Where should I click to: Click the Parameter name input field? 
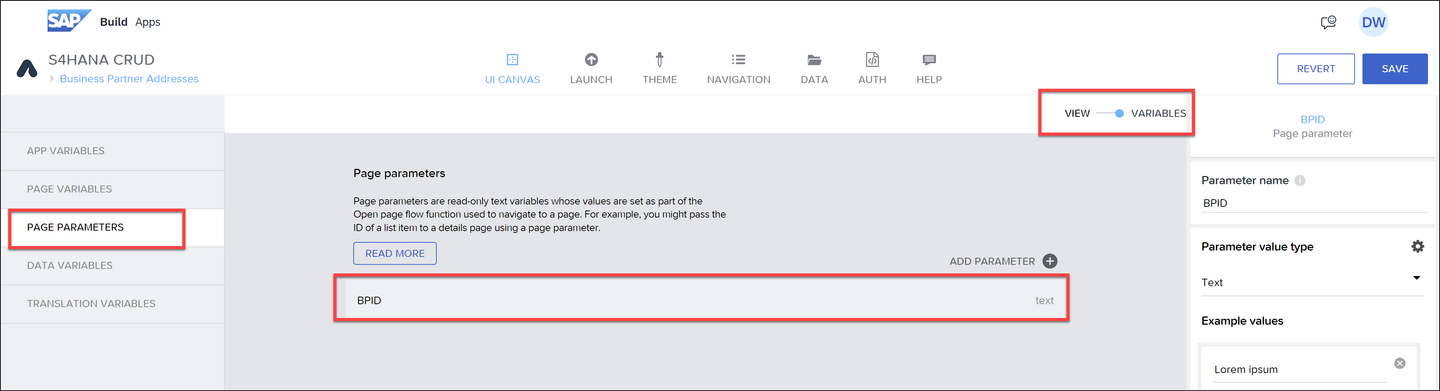tap(1313, 203)
